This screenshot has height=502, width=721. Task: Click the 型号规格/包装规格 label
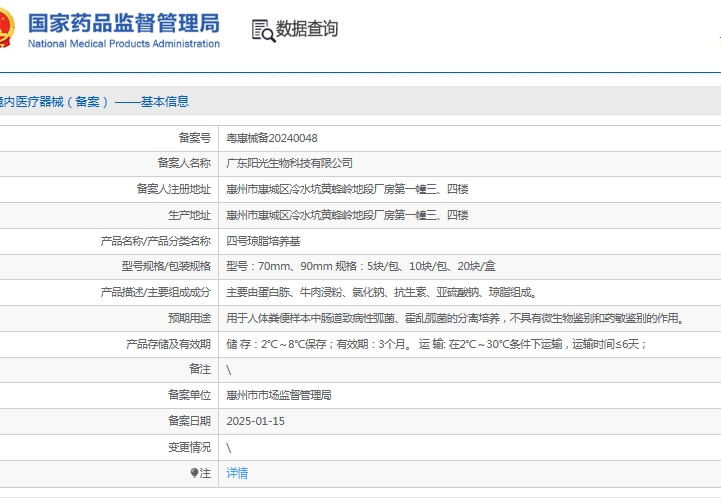click(x=166, y=266)
